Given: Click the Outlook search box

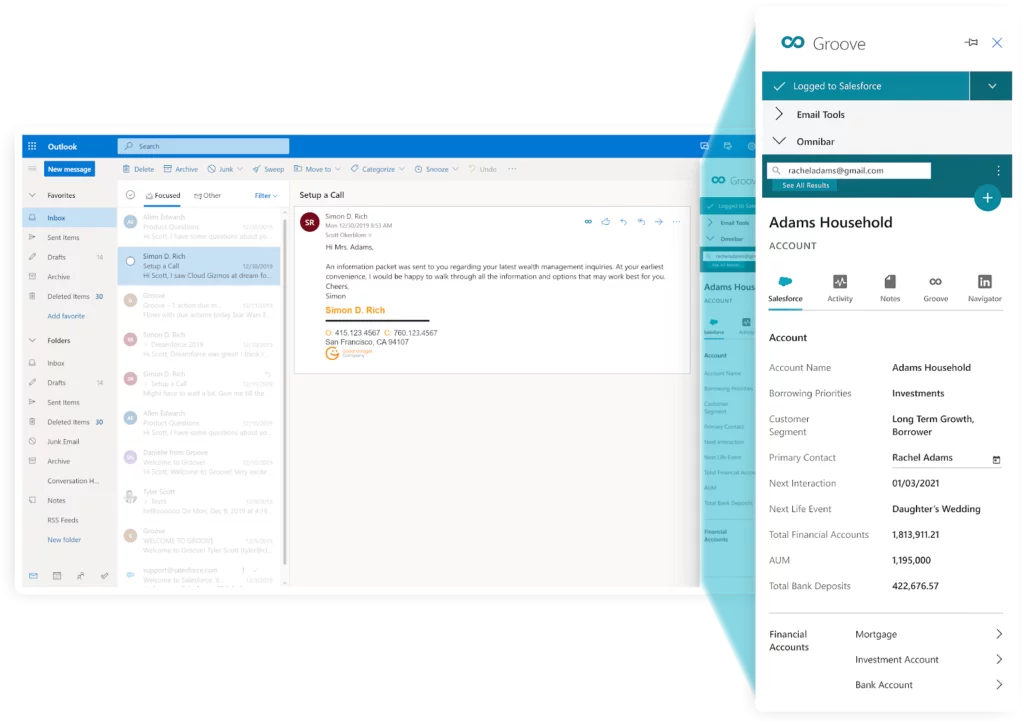Looking at the screenshot, I should point(203,146).
